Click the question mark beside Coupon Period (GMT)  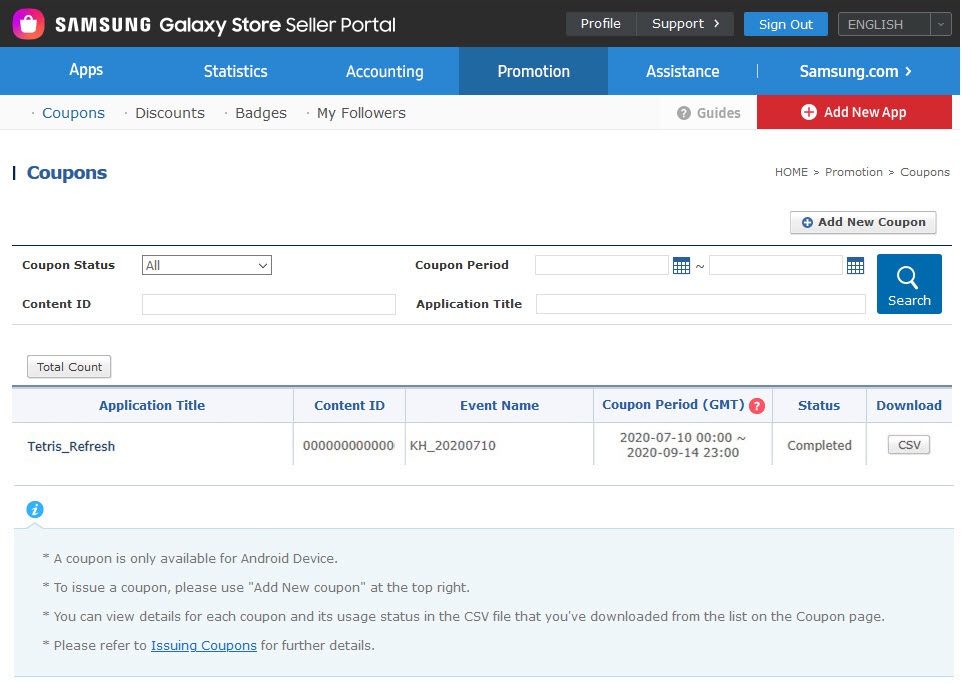757,405
